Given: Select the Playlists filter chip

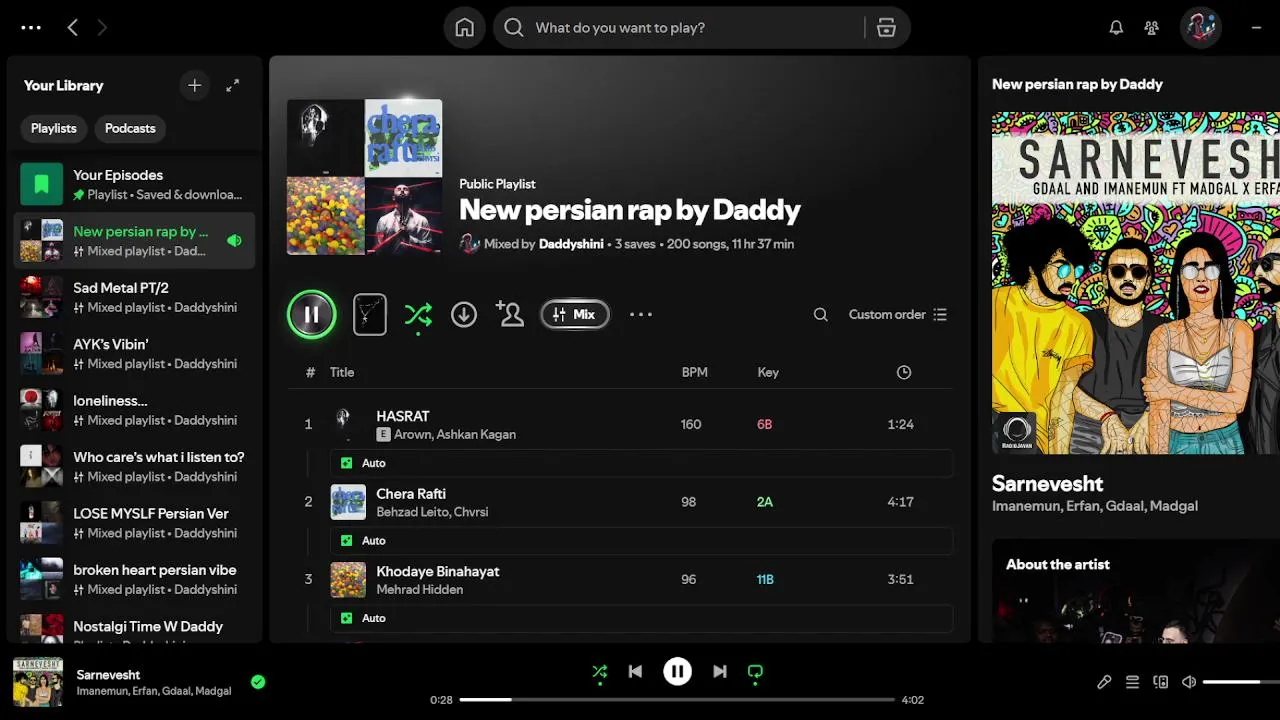Looking at the screenshot, I should (x=54, y=128).
